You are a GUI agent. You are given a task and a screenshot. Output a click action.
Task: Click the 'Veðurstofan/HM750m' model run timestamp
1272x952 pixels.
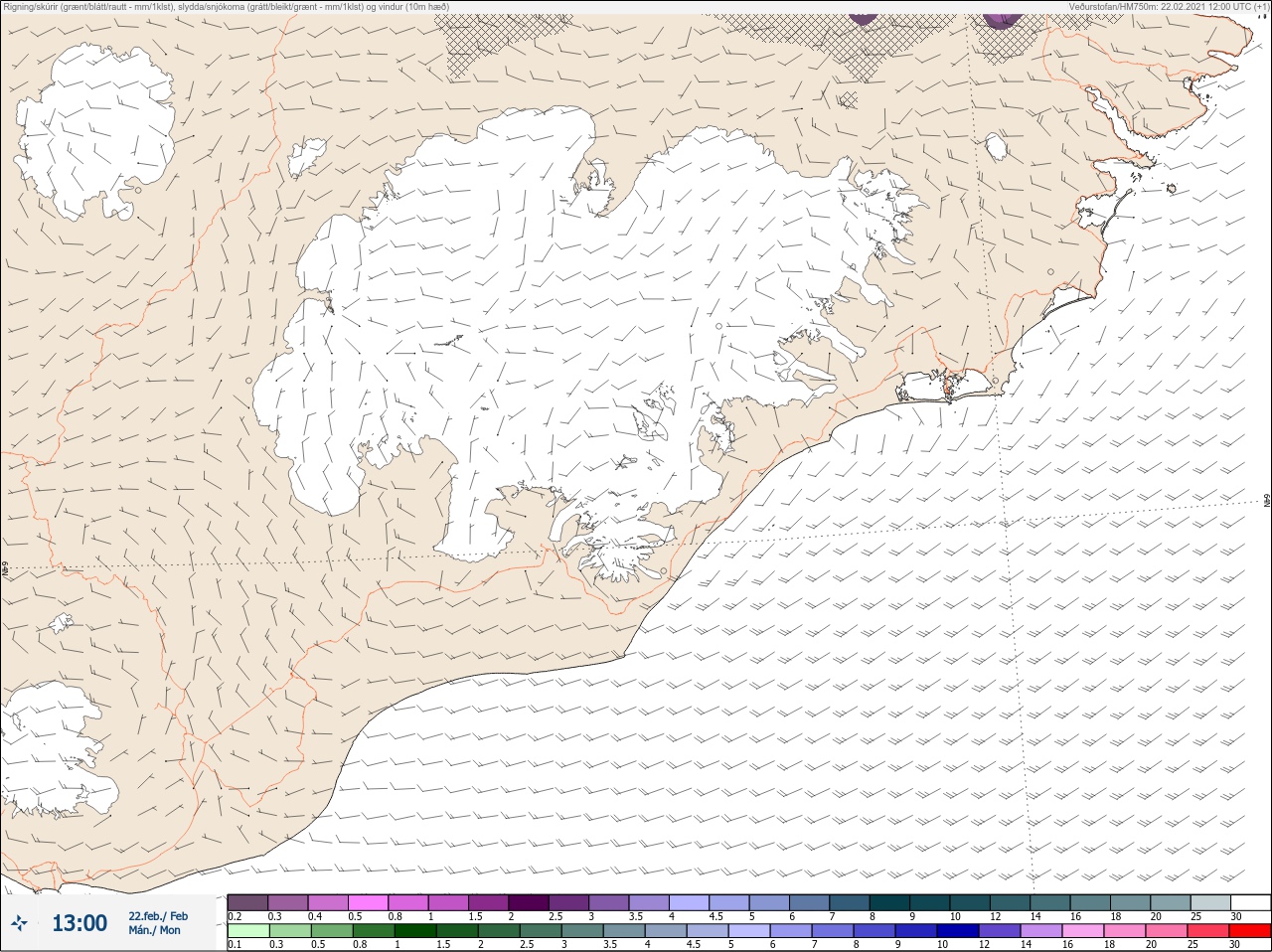[1169, 7]
